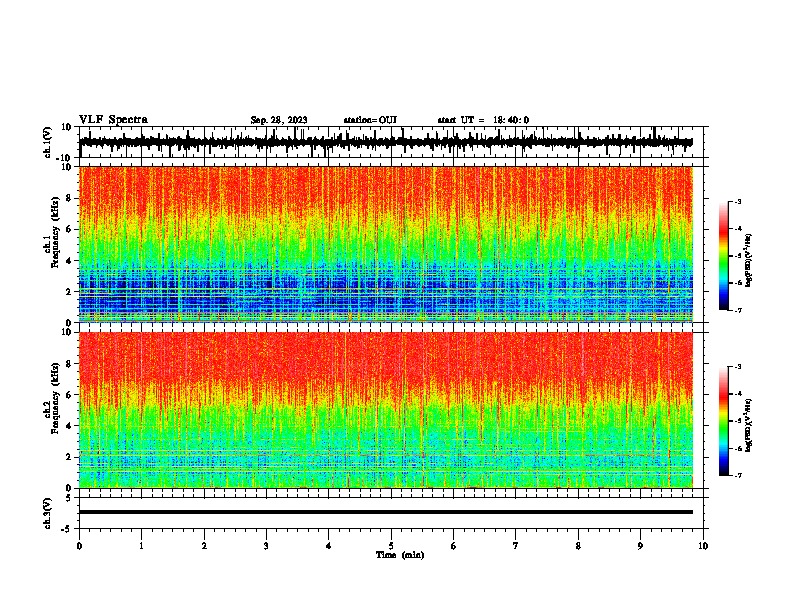Click time-axis tick label "1"
Viewport: 792px width, 612px height.
pos(141,546)
